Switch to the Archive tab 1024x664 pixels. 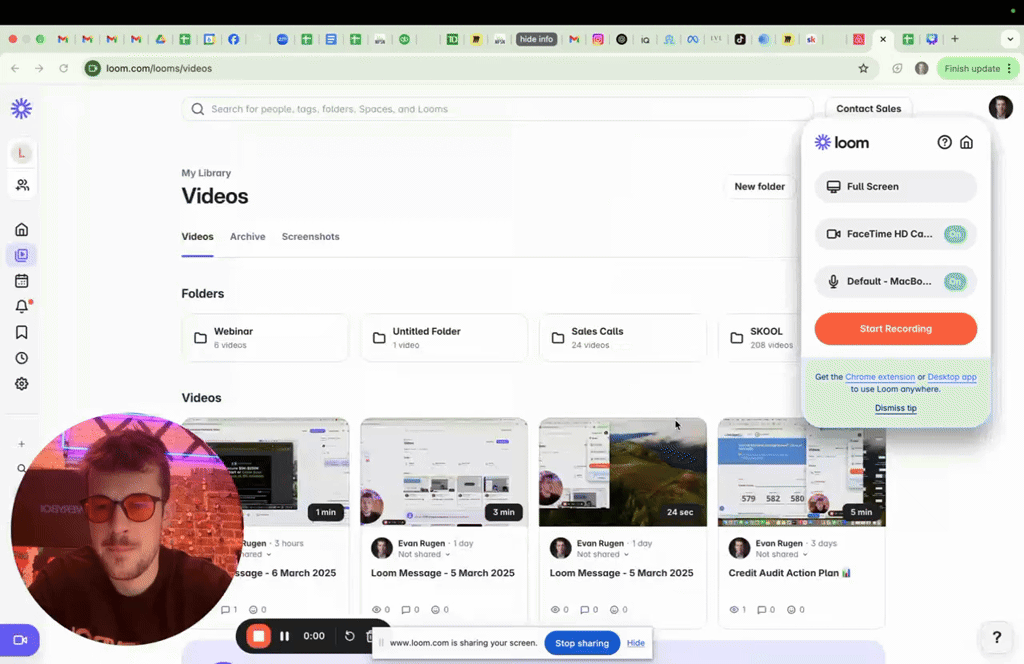(x=248, y=236)
